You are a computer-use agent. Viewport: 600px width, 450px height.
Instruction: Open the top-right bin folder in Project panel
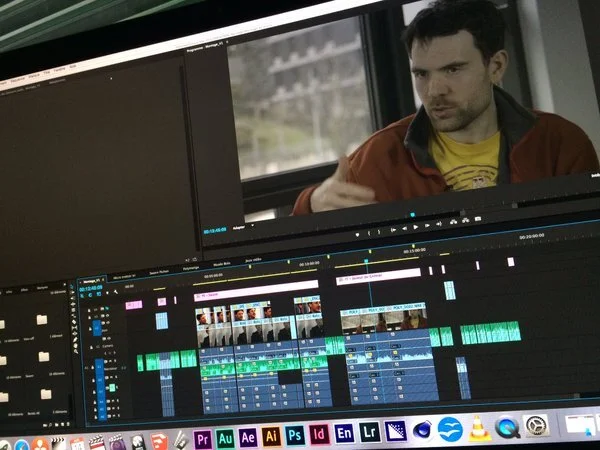(x=42, y=320)
